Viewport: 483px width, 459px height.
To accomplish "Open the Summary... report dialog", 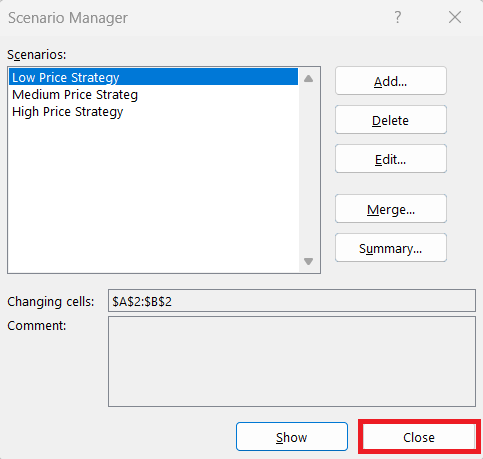I will [391, 248].
